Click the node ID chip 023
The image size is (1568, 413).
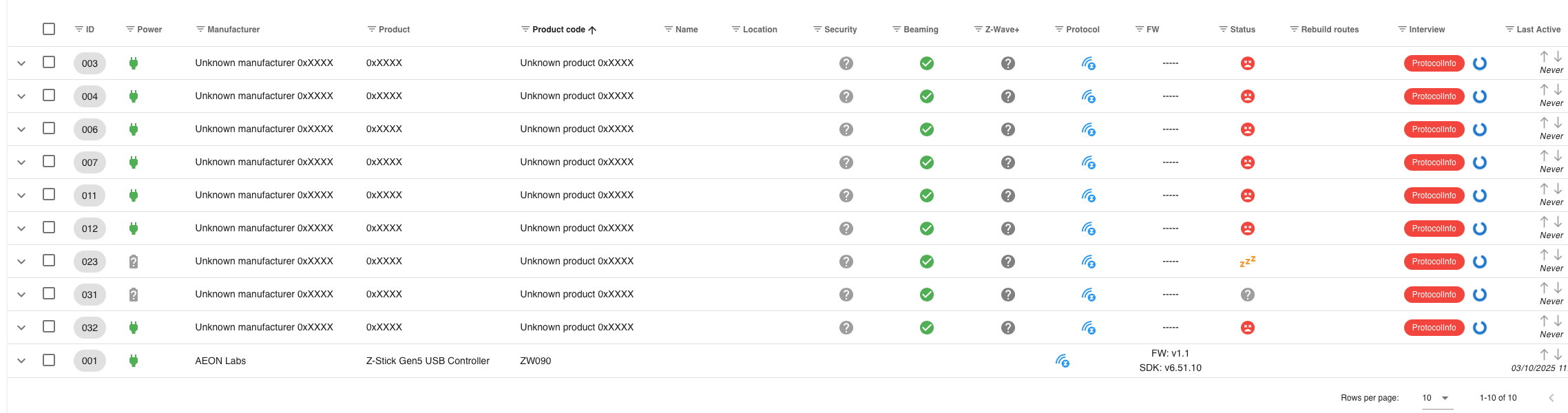90,262
